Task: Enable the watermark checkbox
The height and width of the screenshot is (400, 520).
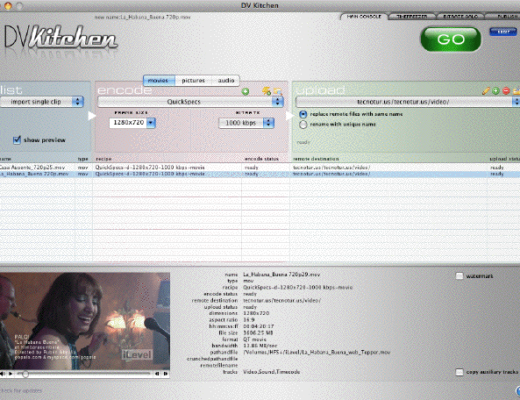Action: (459, 276)
